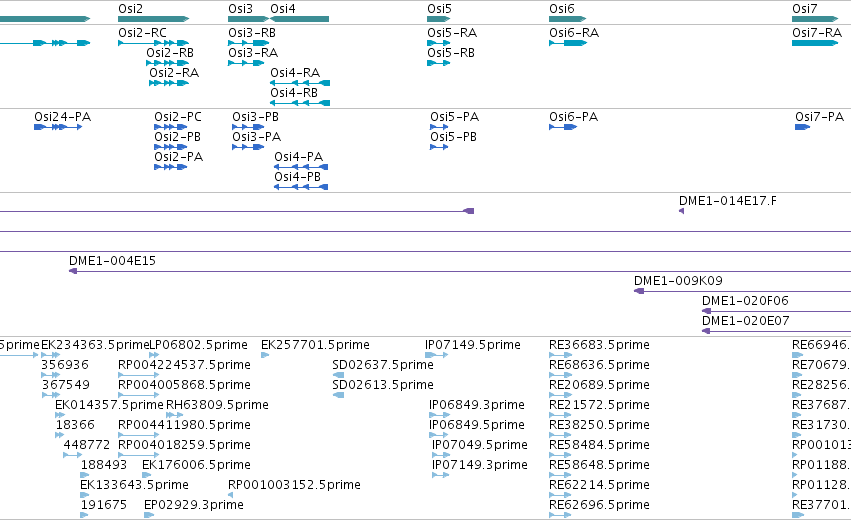Viewport: 851px width, 520px height.
Task: Select EST RE21572.5prime
Action: pos(599,405)
